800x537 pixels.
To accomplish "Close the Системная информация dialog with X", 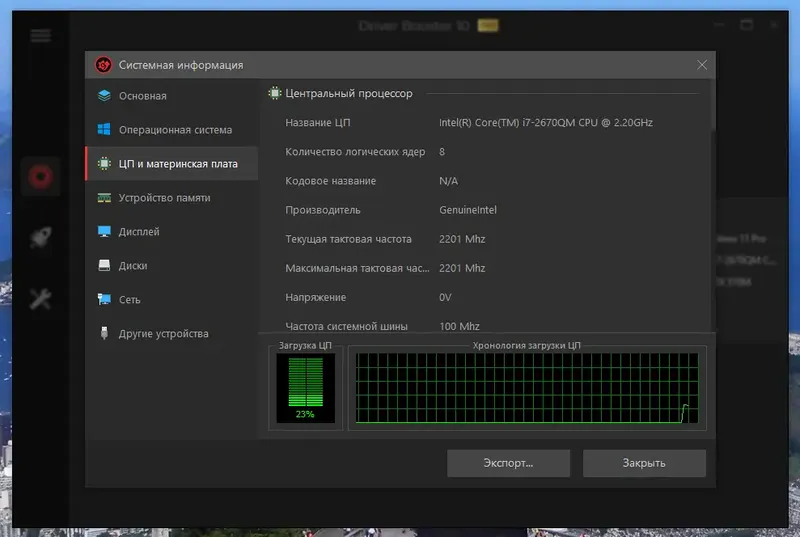I will [x=702, y=65].
